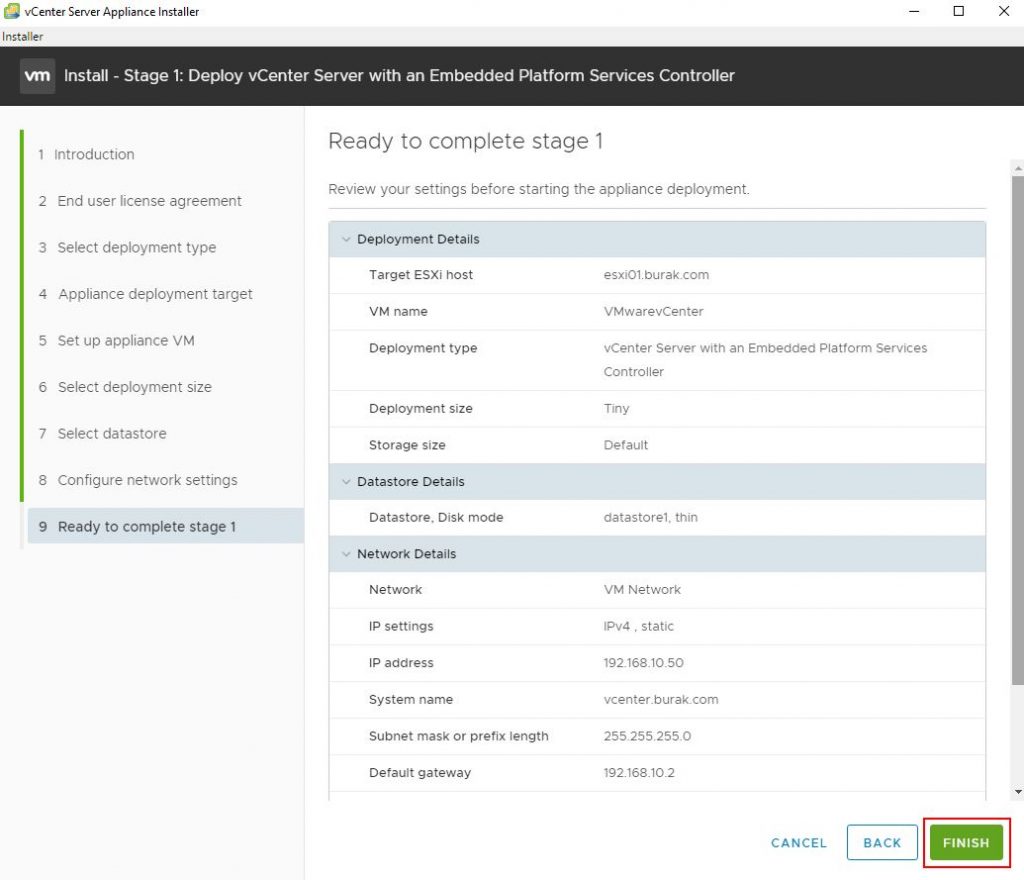Click the datastore1, thin value
Screen dimensions: 1024x880
pos(650,518)
